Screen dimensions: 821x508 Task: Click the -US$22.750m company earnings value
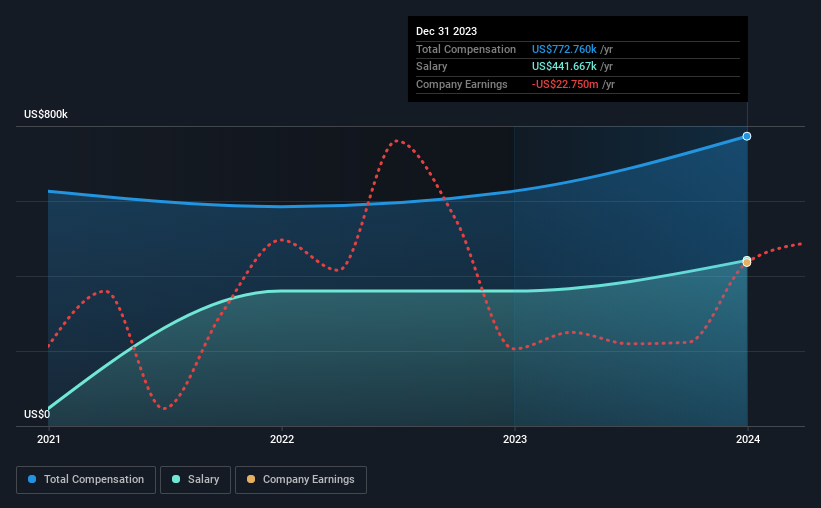click(565, 84)
